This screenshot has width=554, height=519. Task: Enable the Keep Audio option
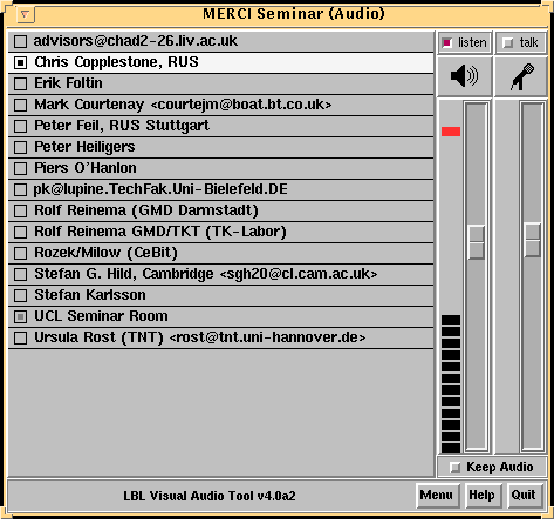pyautogui.click(x=455, y=467)
